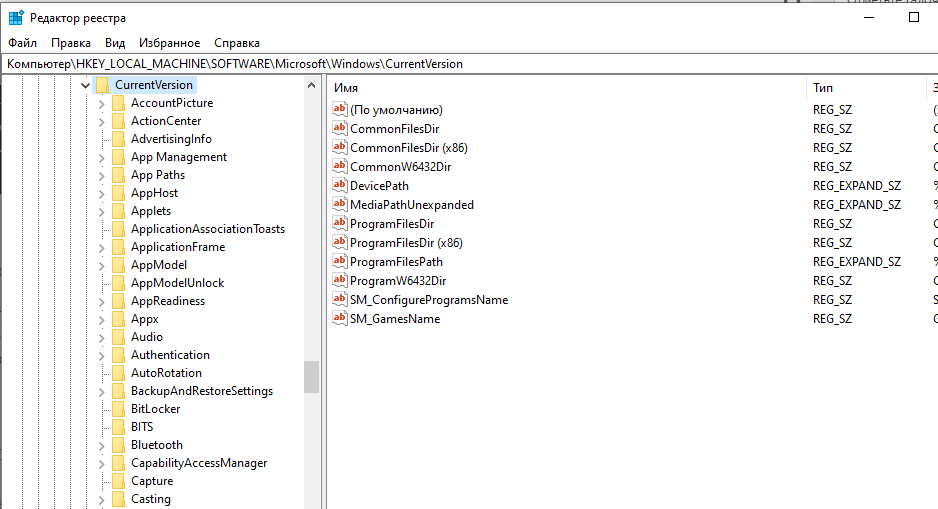Expand the AccountPicture key
This screenshot has height=509, width=938.
point(102,104)
